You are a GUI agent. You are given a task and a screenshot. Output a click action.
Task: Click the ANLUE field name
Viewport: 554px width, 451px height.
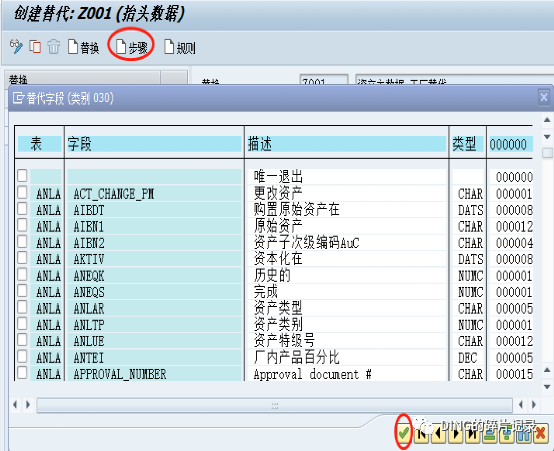click(89, 341)
